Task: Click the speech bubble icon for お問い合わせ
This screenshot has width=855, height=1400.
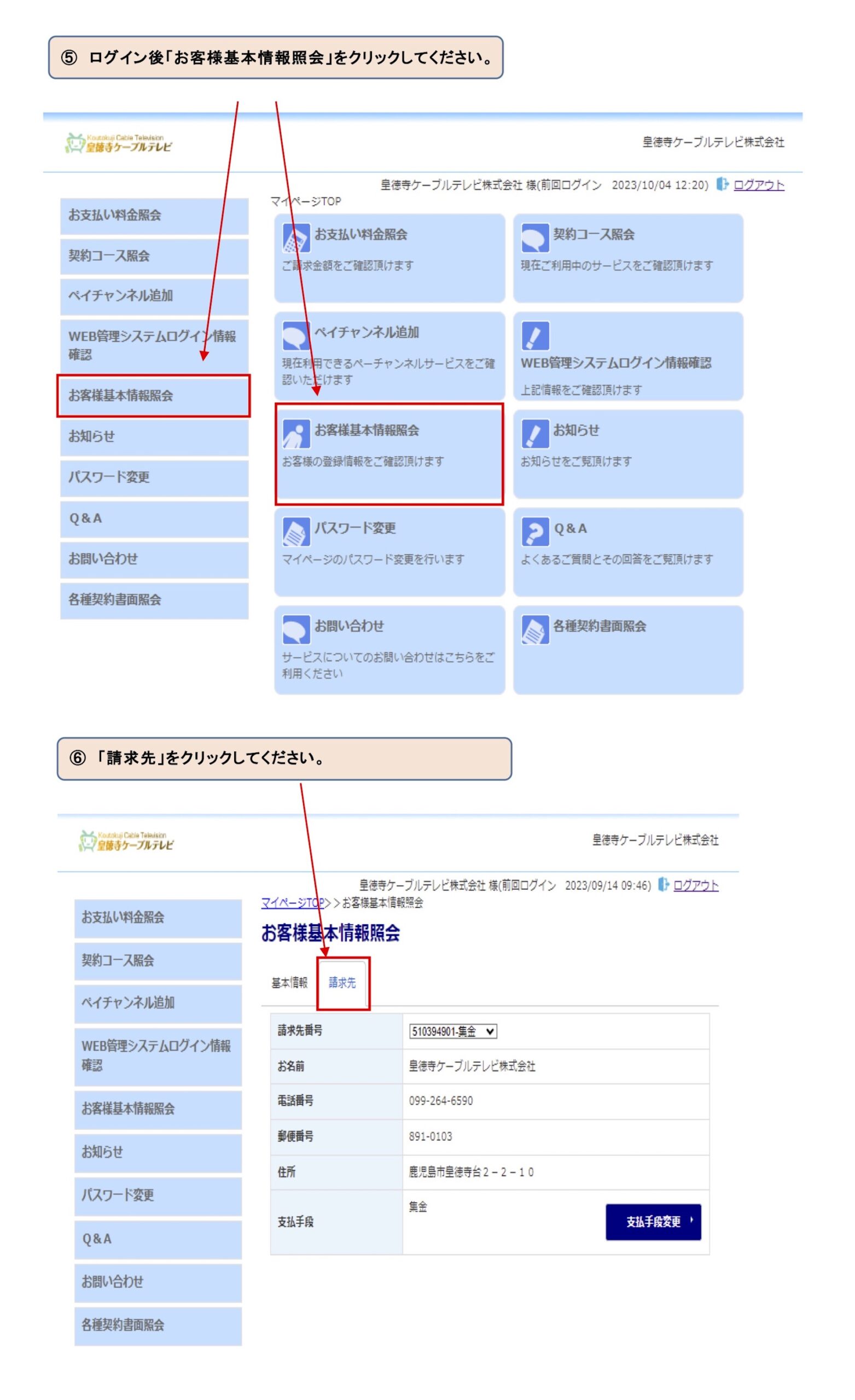Action: (x=295, y=629)
